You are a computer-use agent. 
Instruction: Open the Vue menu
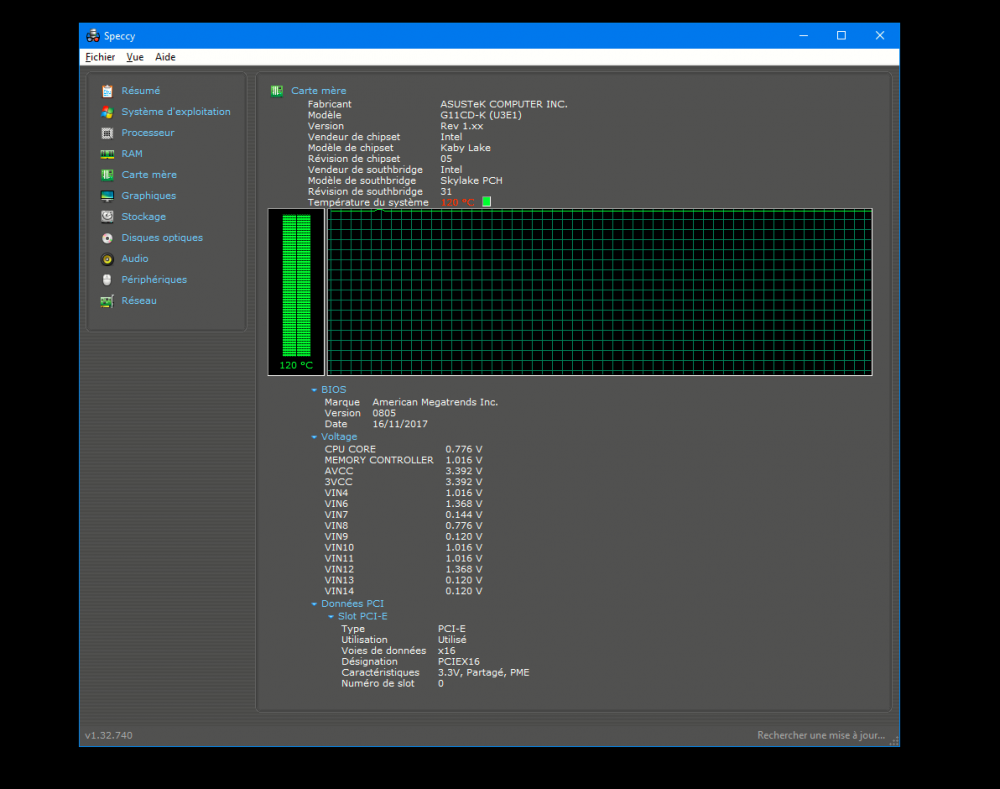pos(135,58)
